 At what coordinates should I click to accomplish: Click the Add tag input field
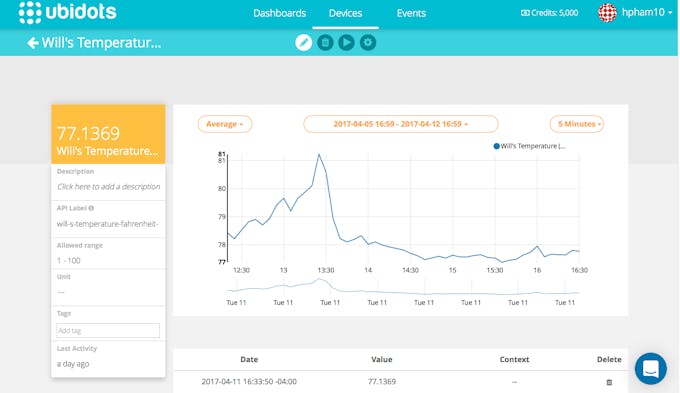108,331
